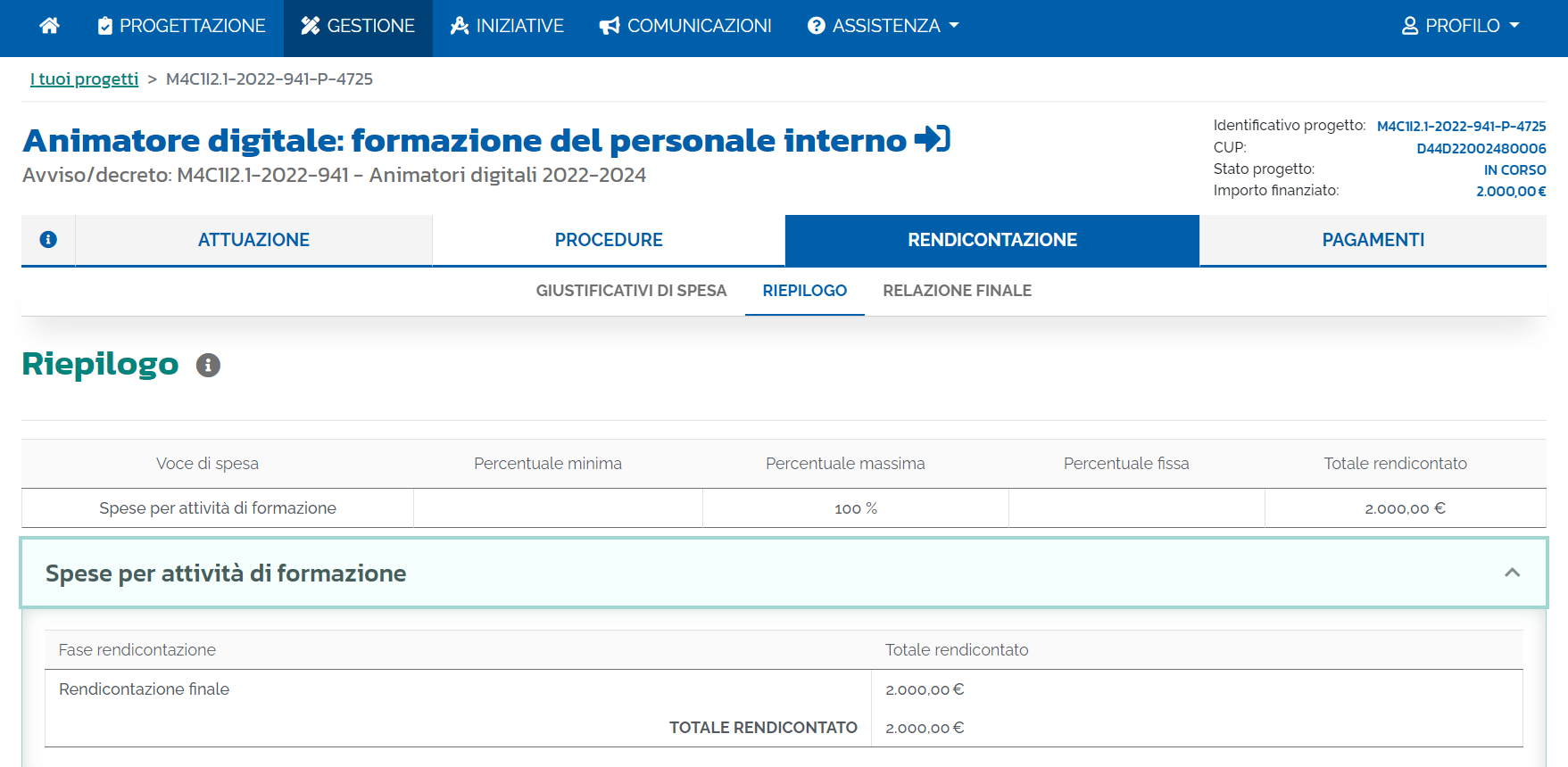The width and height of the screenshot is (1568, 767).
Task: Expand the Assistenza dropdown
Action: click(883, 26)
